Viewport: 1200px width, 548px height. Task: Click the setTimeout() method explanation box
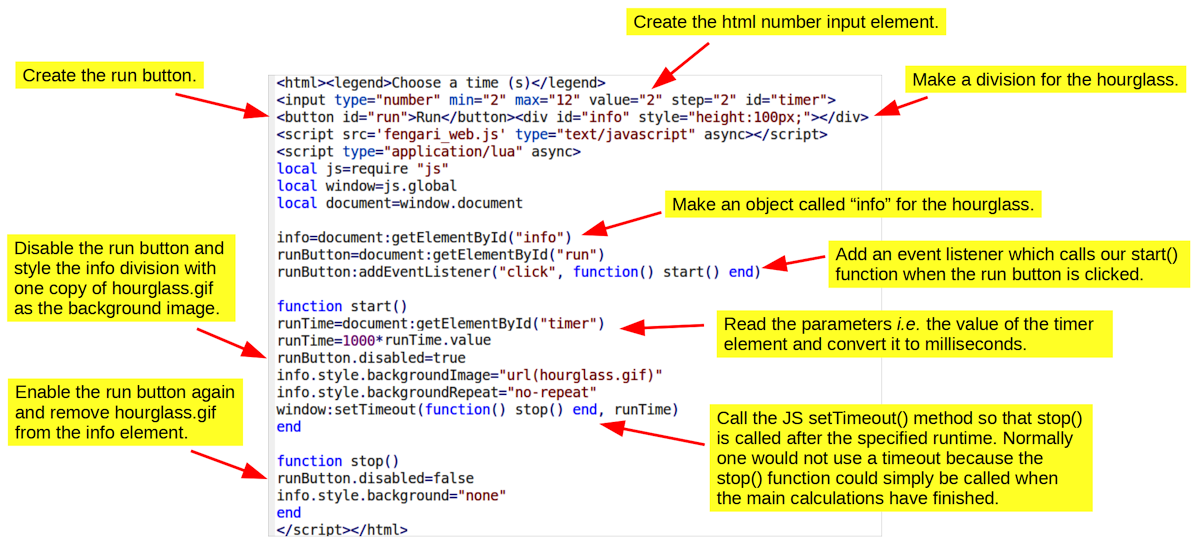(900, 458)
